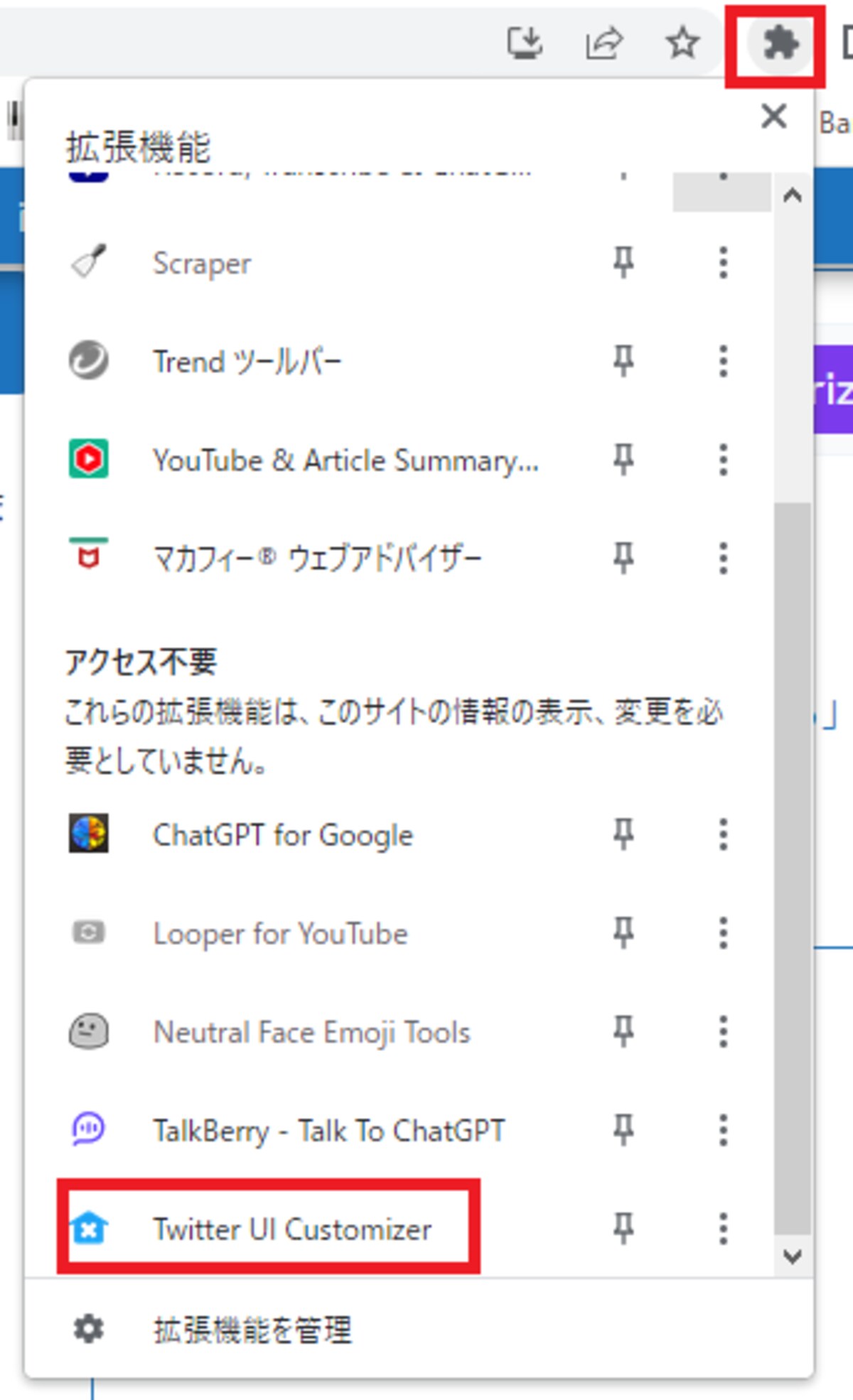Click the scrollbar down arrow
853x1400 pixels.
click(x=793, y=1256)
